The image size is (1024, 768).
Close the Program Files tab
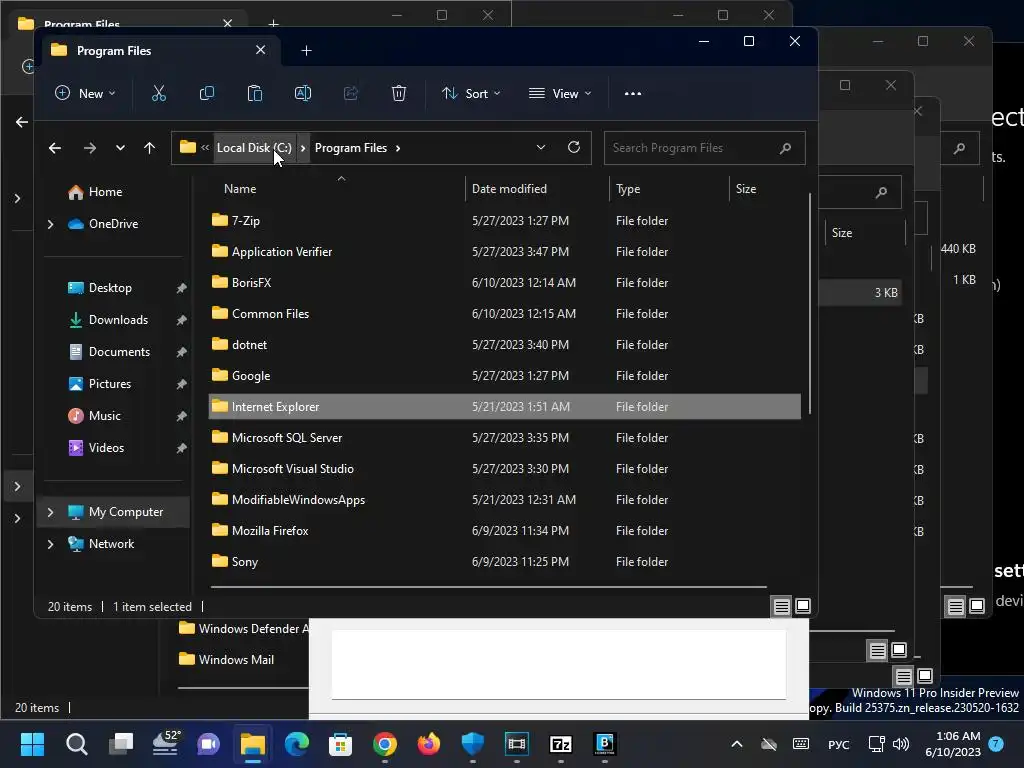pyautogui.click(x=261, y=50)
